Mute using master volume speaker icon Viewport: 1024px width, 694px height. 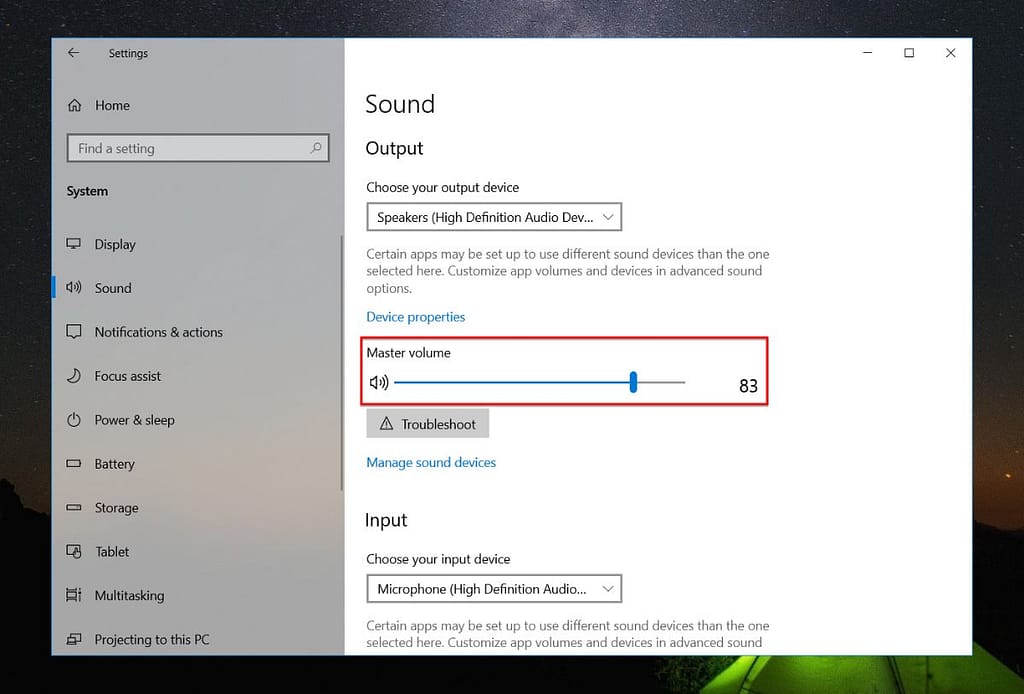pos(379,383)
